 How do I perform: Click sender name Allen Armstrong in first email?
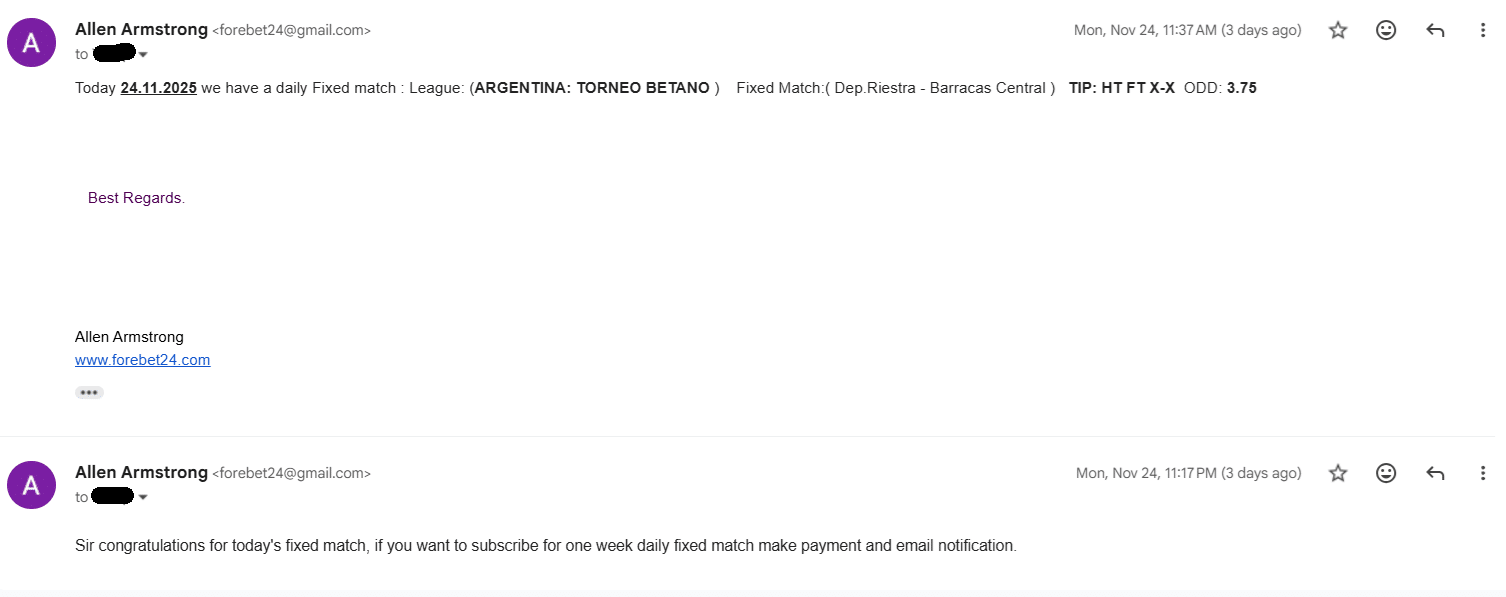(x=141, y=30)
